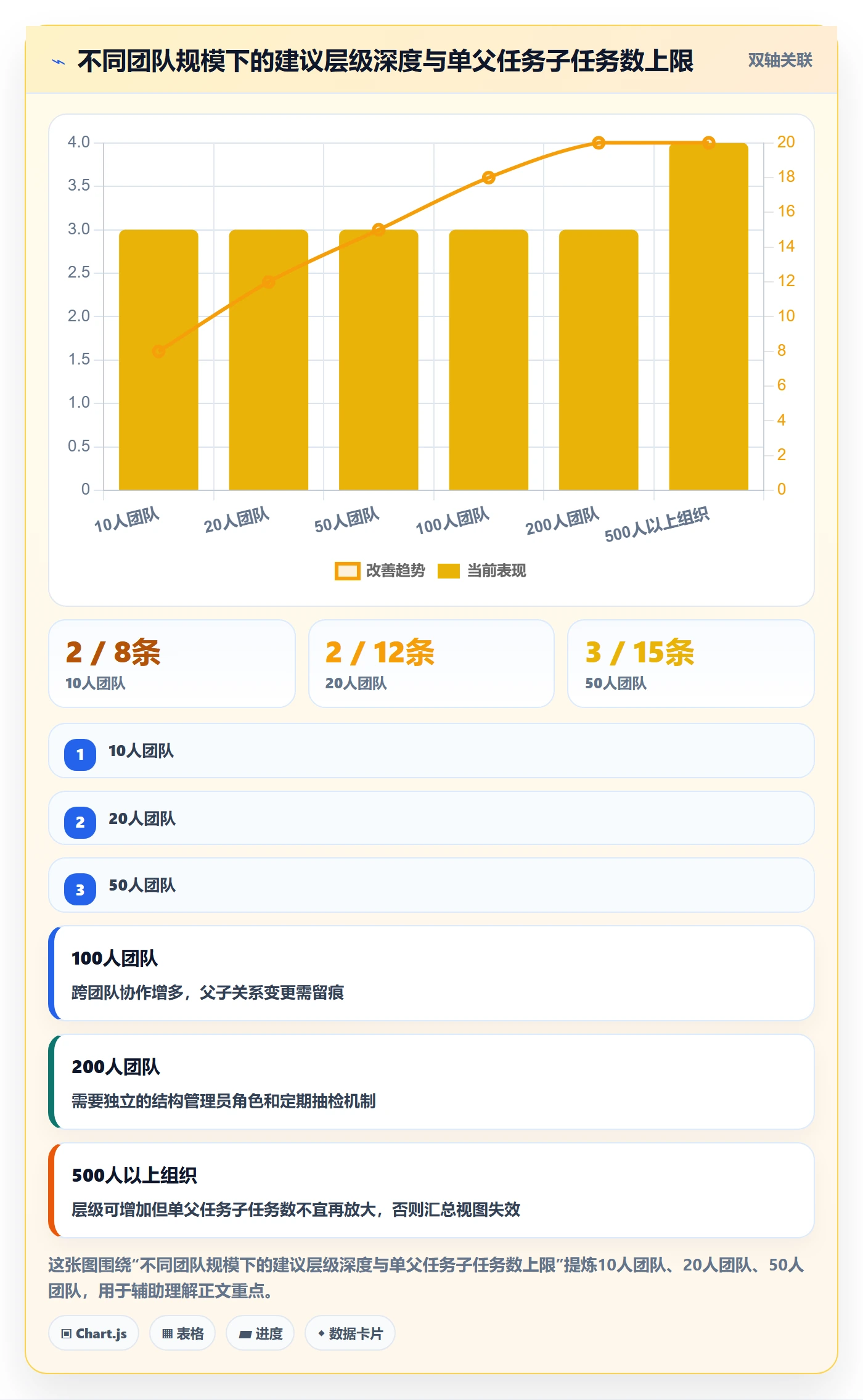Click the 50人团队 x-axis label

(x=347, y=520)
